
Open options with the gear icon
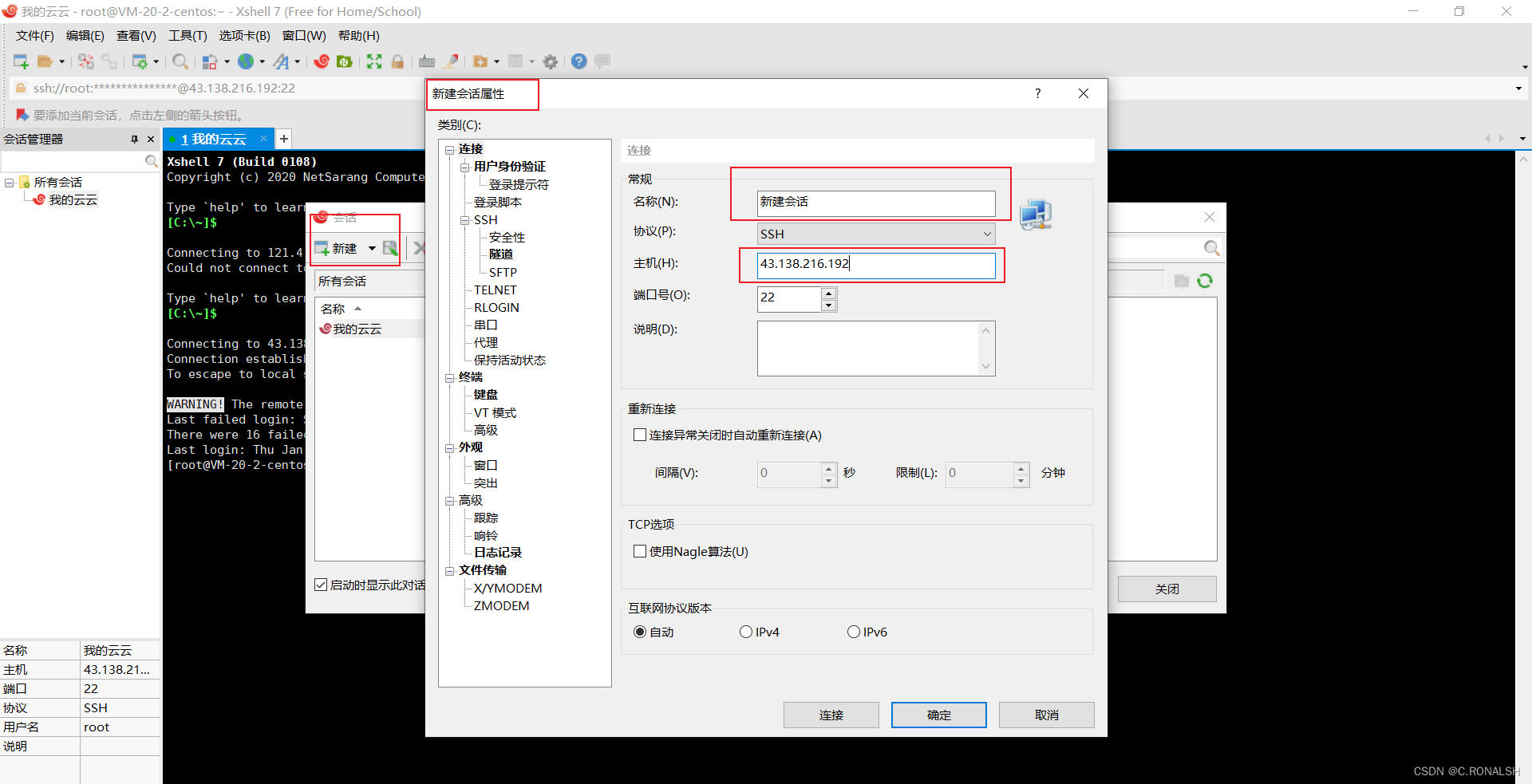(551, 61)
